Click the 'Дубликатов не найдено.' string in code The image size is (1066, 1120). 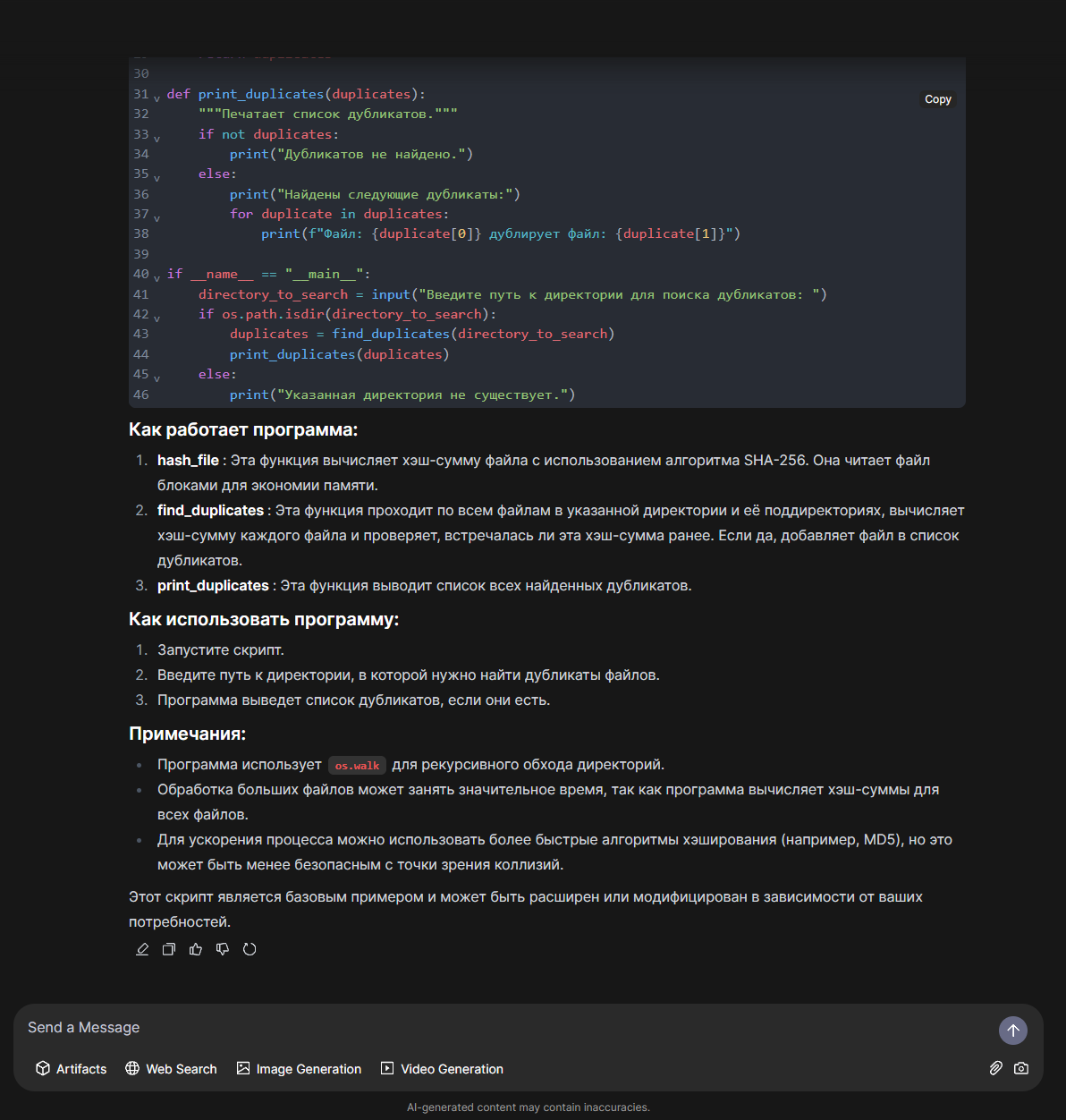[x=371, y=154]
